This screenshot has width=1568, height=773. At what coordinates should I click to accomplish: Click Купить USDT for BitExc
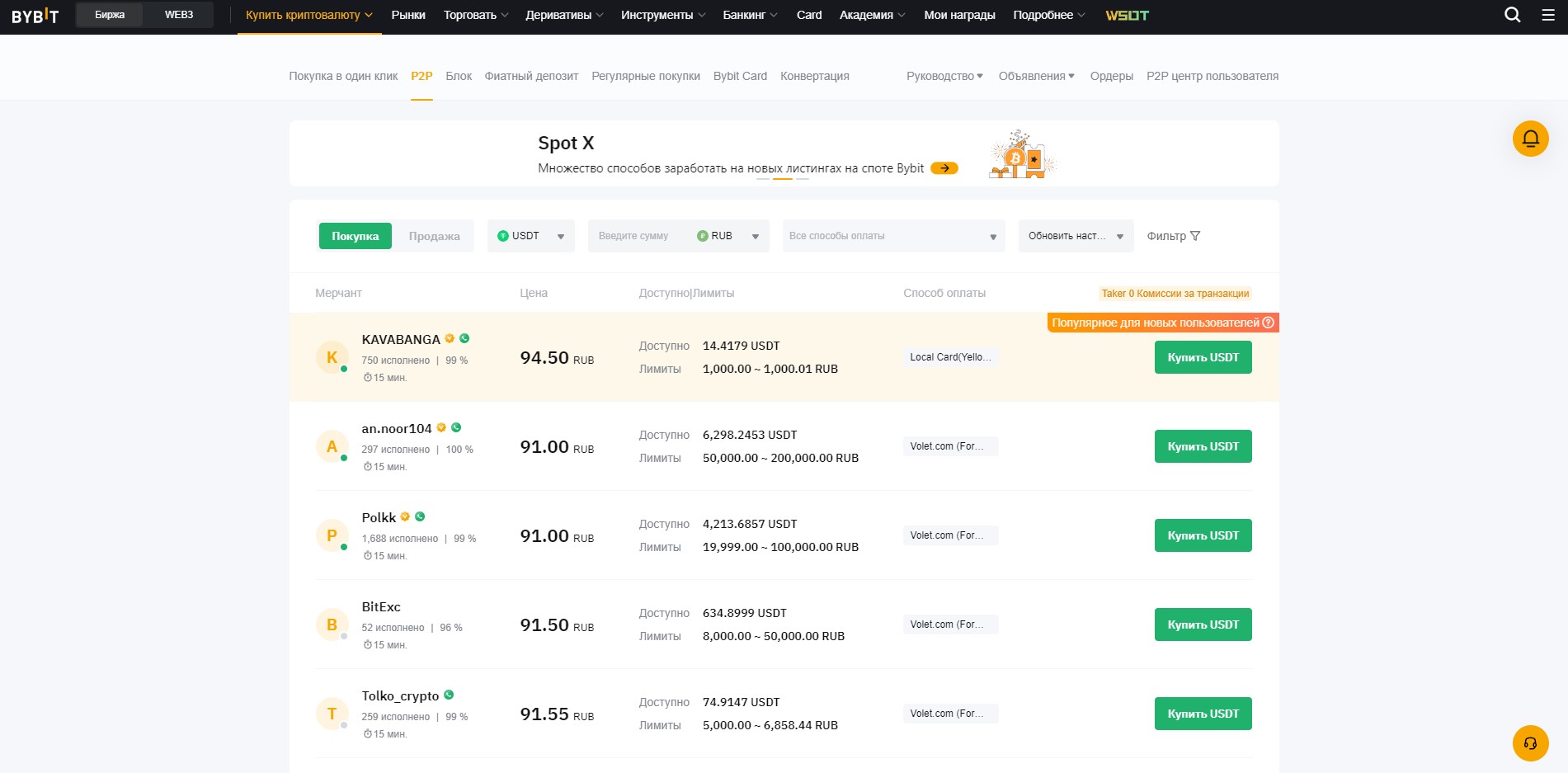[1203, 625]
